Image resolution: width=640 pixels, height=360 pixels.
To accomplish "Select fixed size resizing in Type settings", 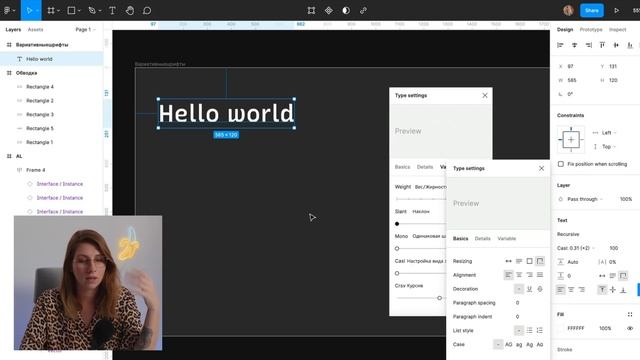I will (529, 261).
